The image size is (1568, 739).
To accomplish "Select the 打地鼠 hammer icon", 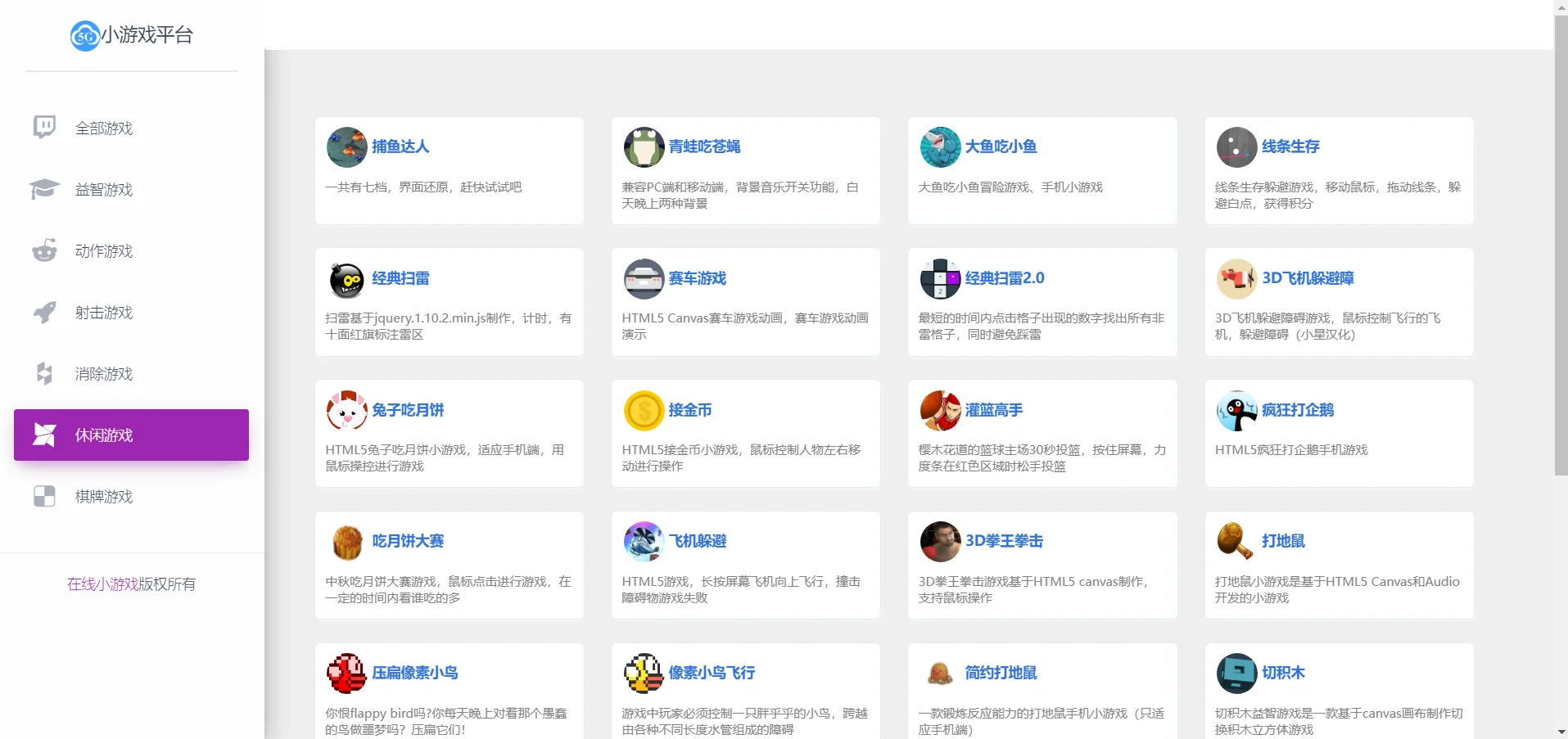I will coord(1236,541).
